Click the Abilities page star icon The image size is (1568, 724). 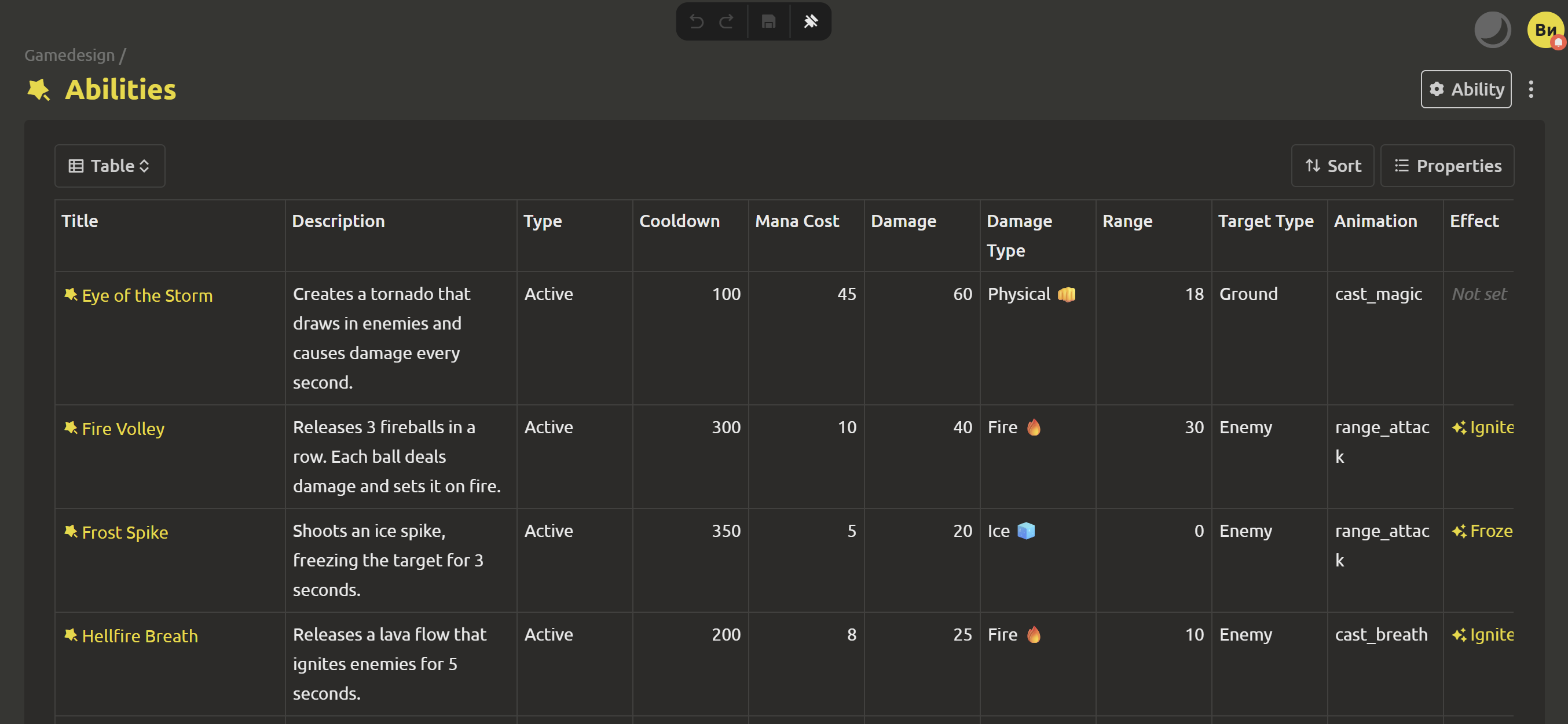[x=38, y=90]
